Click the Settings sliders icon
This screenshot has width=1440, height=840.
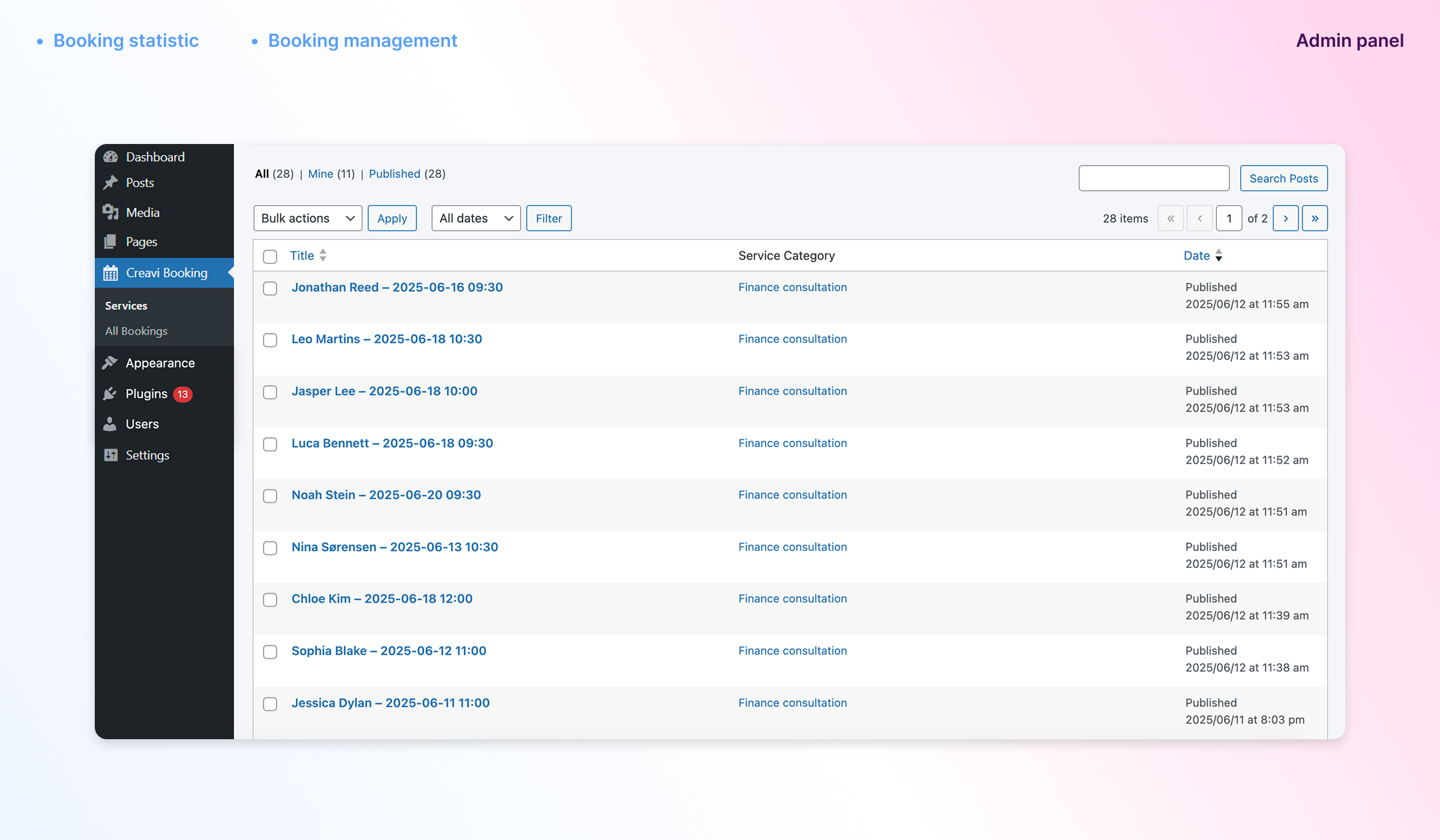[x=110, y=455]
